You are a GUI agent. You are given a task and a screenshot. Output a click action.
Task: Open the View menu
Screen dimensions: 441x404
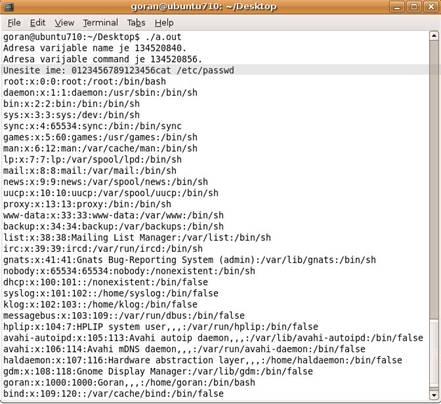pos(64,23)
